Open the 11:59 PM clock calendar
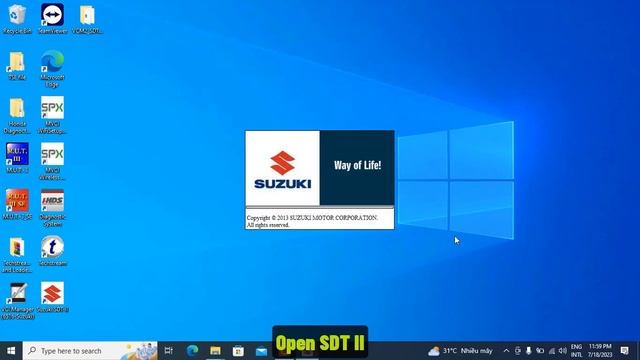The image size is (640, 360). coord(600,351)
